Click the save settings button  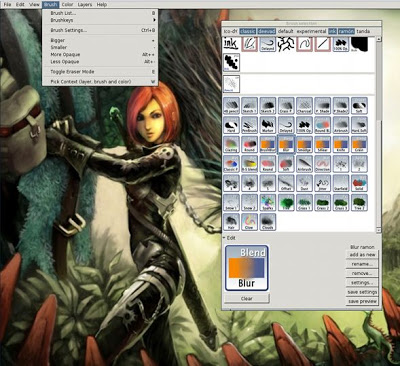pos(362,292)
